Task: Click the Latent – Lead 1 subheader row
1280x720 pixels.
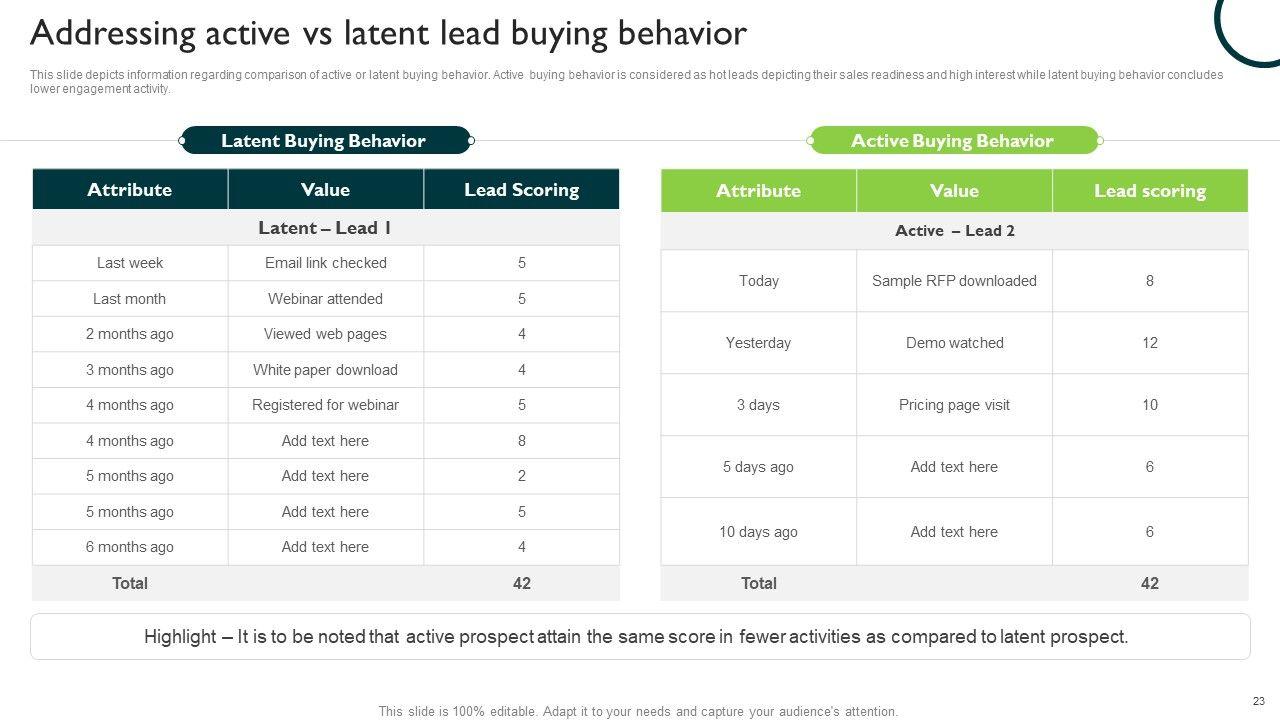Action: pyautogui.click(x=325, y=228)
